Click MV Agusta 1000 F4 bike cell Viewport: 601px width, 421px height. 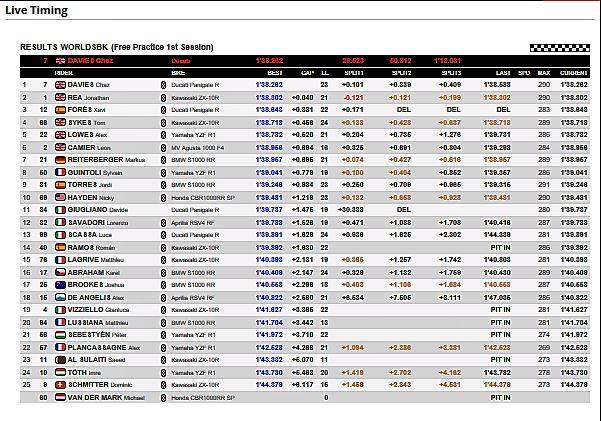tap(197, 148)
